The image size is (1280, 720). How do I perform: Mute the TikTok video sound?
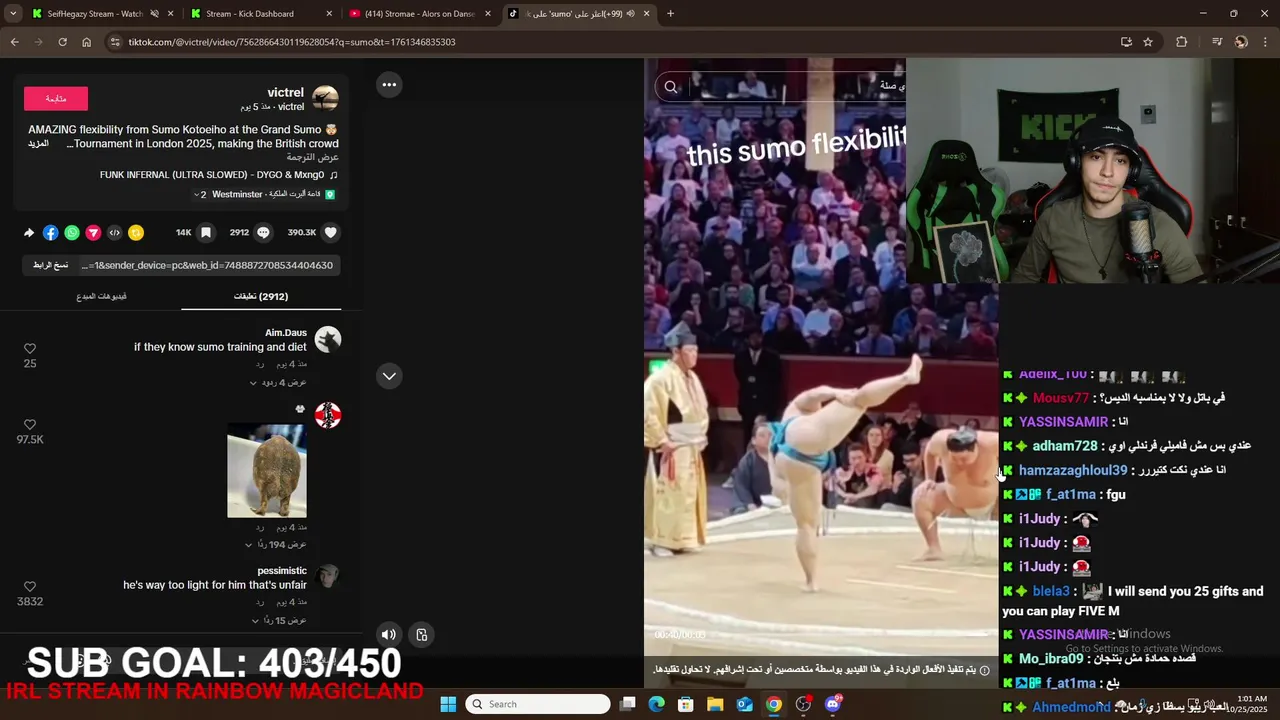pos(389,634)
